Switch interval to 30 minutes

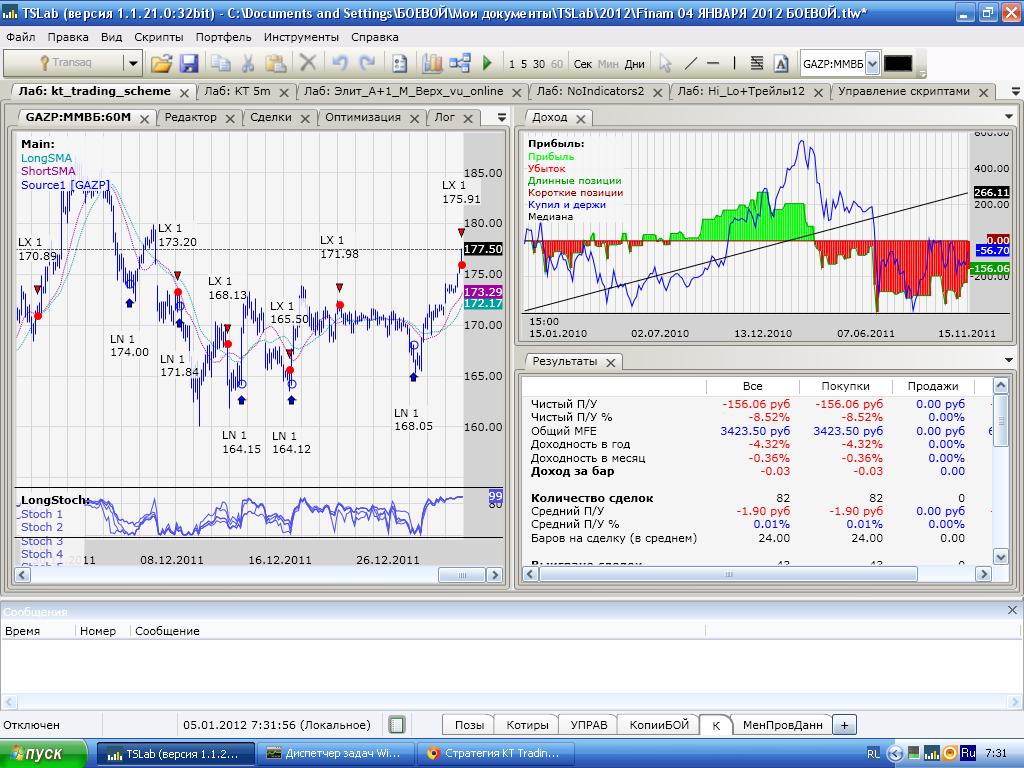pyautogui.click(x=539, y=64)
